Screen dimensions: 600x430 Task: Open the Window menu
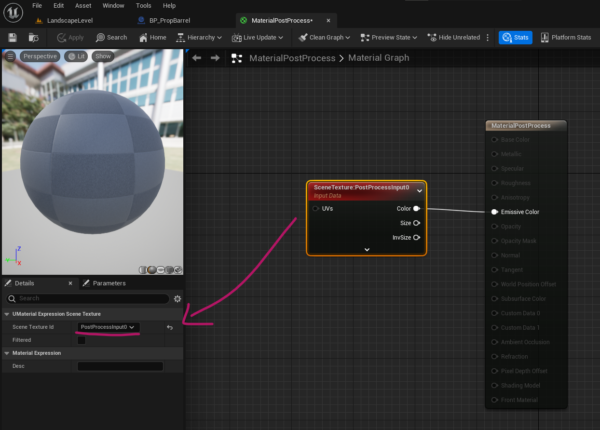[113, 6]
